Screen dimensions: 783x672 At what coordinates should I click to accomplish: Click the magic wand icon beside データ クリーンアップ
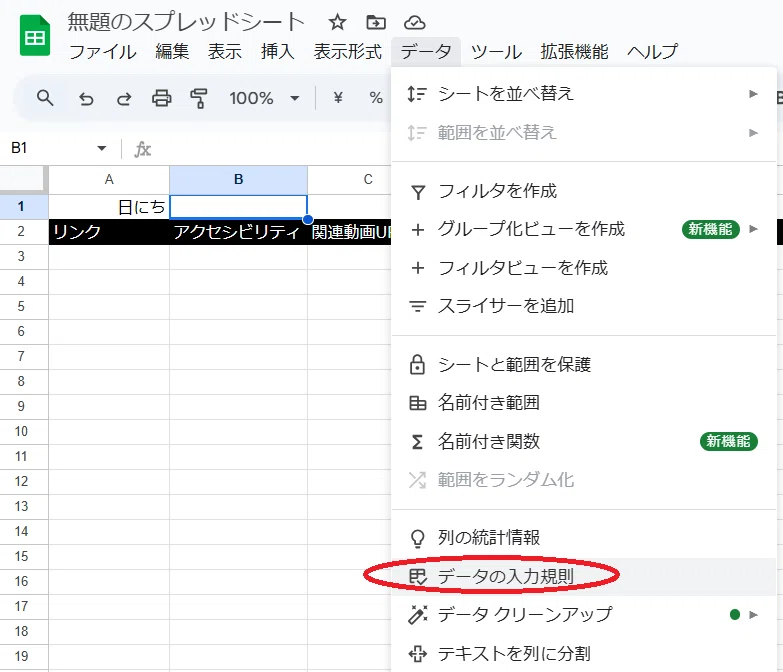pyautogui.click(x=417, y=615)
